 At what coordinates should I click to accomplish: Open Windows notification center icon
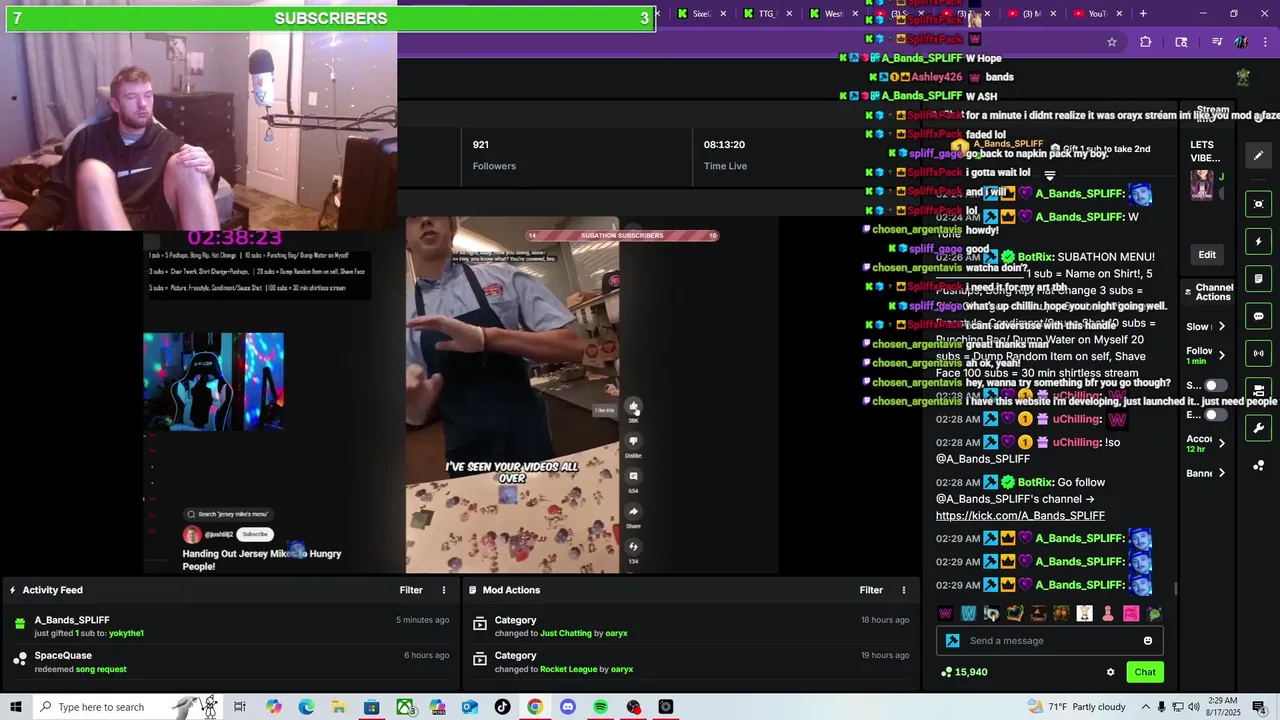[1259, 707]
